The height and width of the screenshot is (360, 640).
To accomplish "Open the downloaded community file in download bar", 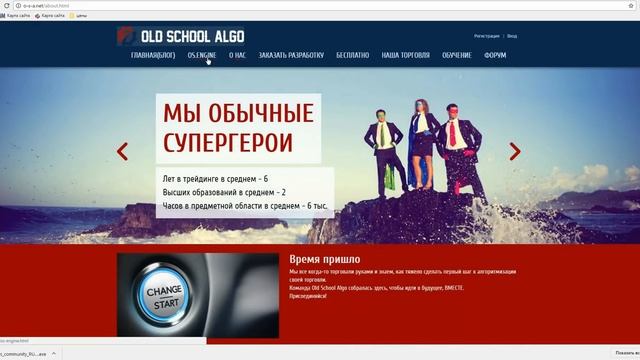I will [x=23, y=354].
